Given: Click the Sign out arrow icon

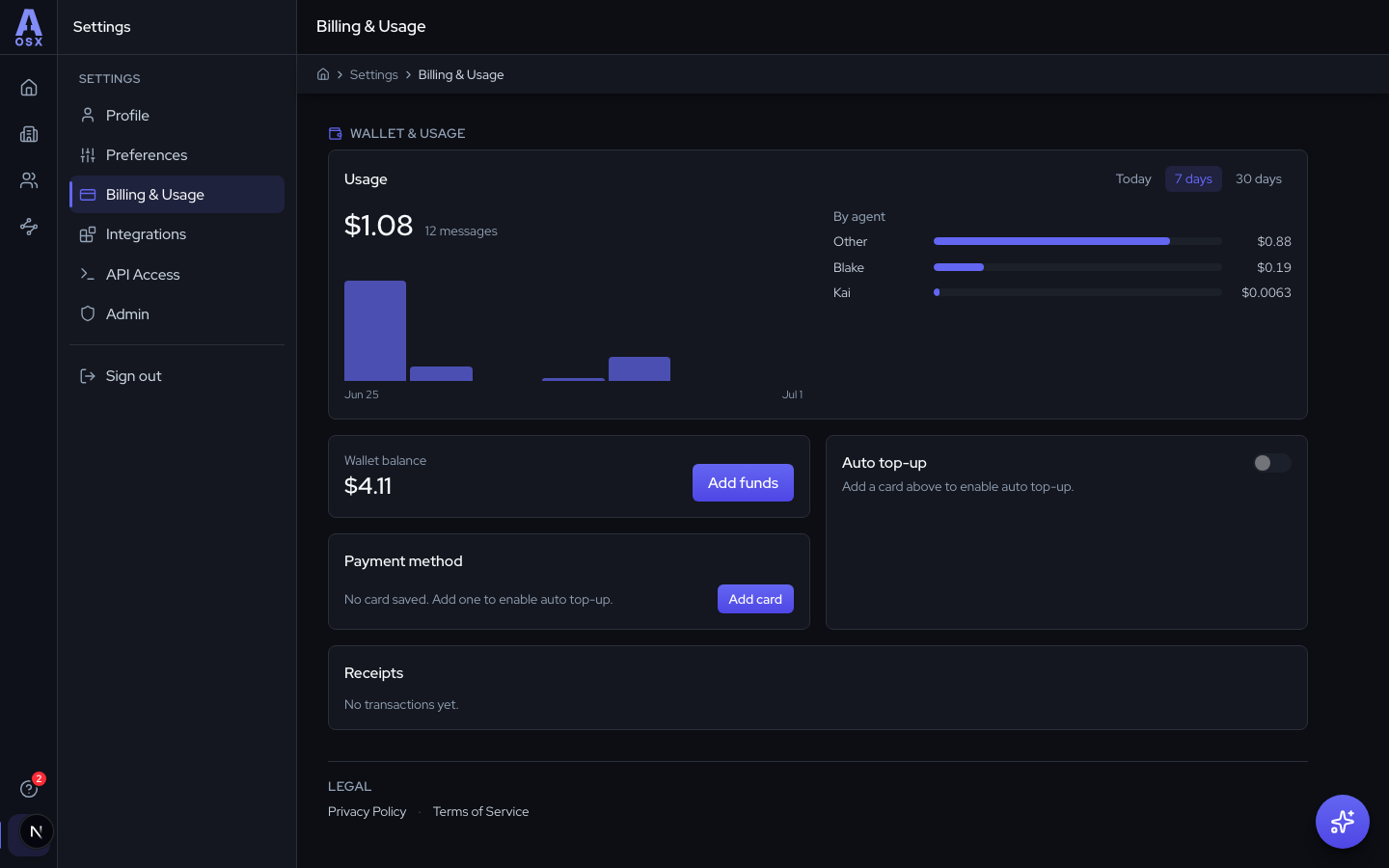Looking at the screenshot, I should click(88, 376).
